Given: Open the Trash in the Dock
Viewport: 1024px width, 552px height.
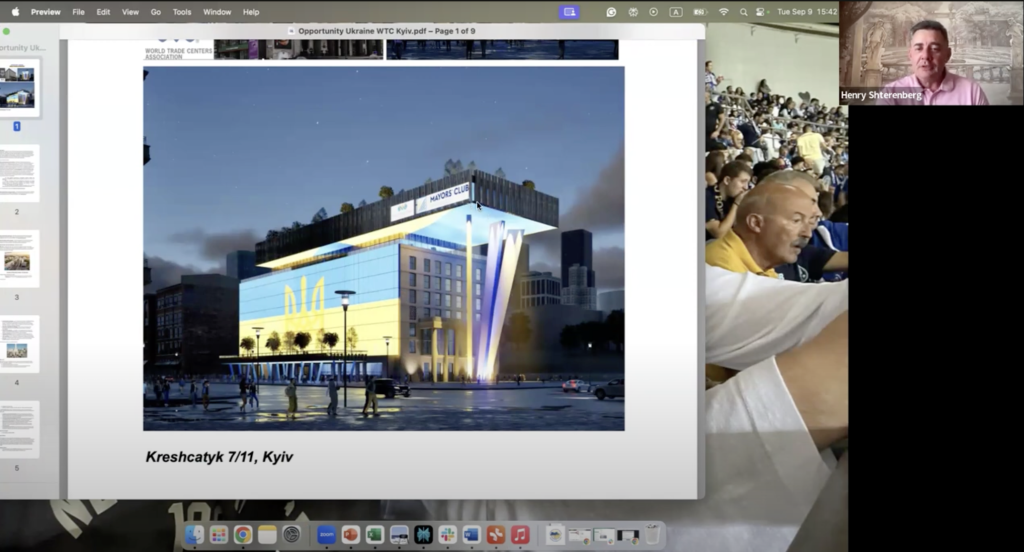Looking at the screenshot, I should click(x=652, y=535).
